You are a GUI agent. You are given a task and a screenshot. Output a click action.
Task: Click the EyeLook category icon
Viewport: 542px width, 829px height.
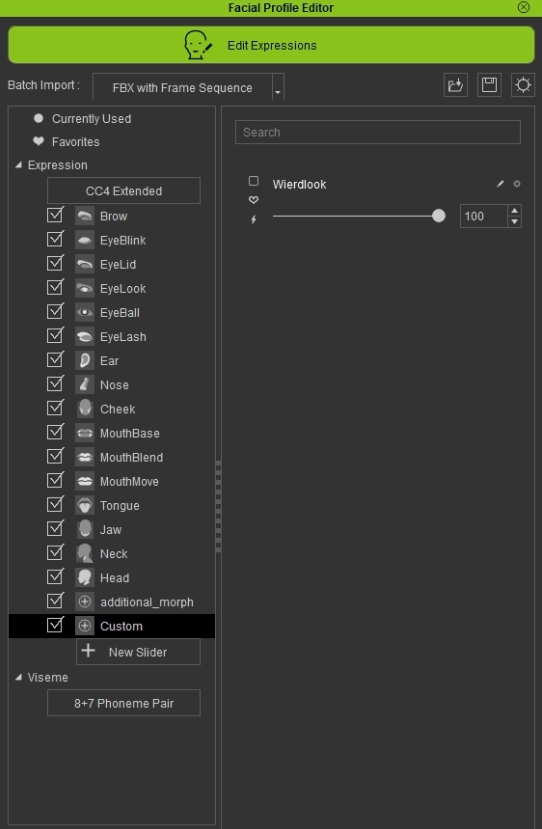pyautogui.click(x=85, y=288)
